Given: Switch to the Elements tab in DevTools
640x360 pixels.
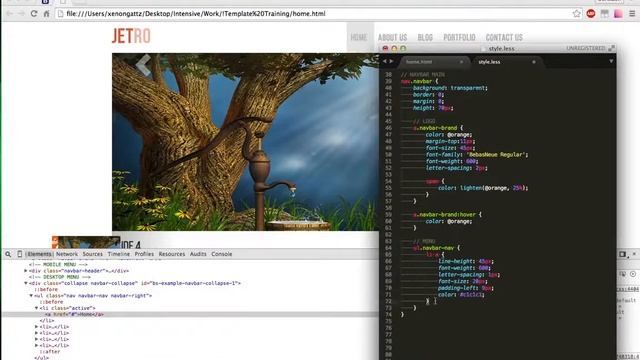Looking at the screenshot, I should pos(39,254).
